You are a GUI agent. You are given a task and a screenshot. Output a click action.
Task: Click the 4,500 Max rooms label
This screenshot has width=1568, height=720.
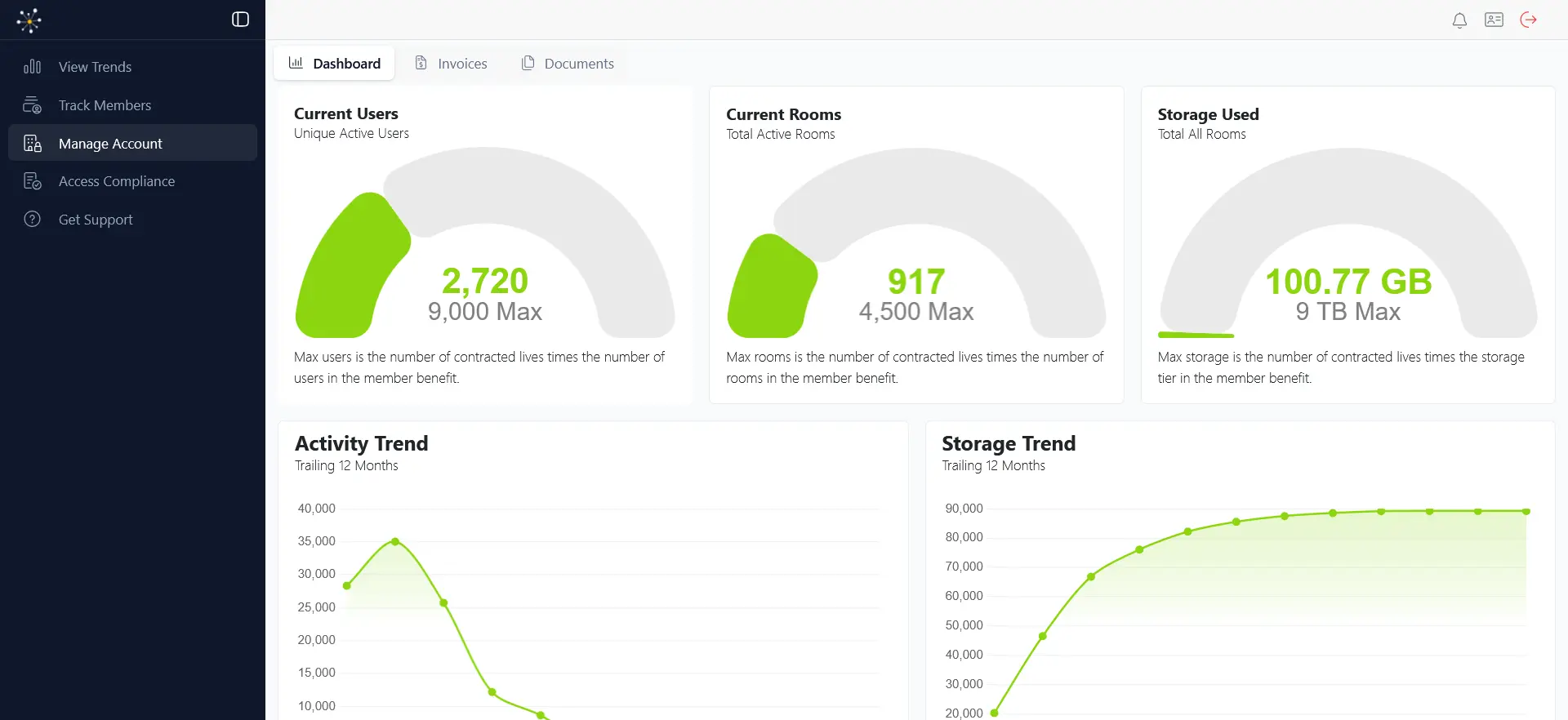click(x=916, y=311)
